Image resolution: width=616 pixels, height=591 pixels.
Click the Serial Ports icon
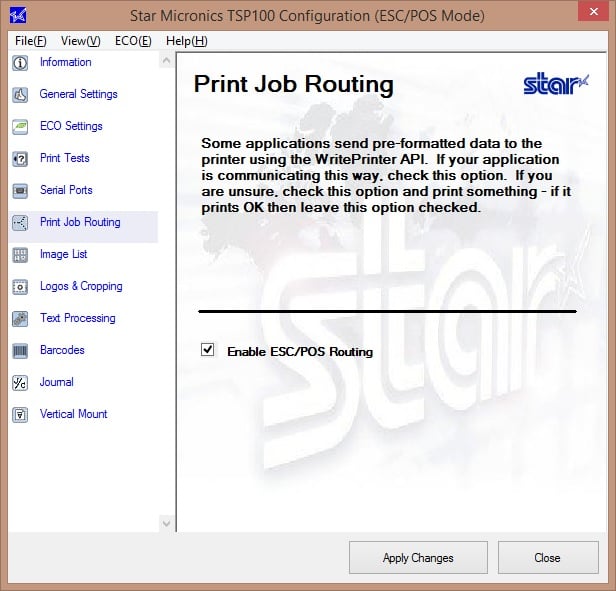point(20,191)
